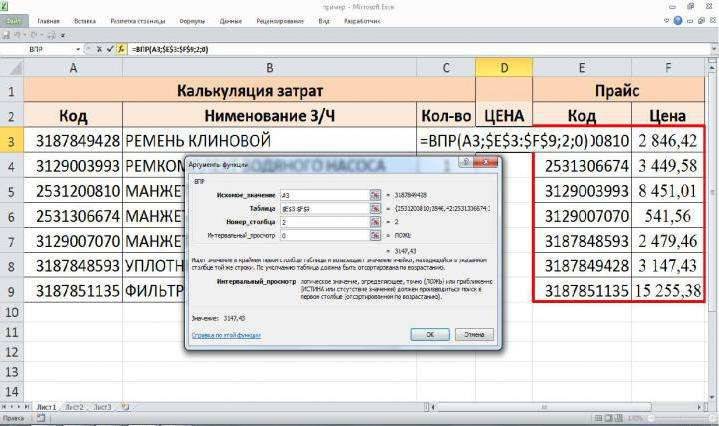719x426 pixels.
Task: Click range selector icon beside Таблица field
Action: (374, 207)
